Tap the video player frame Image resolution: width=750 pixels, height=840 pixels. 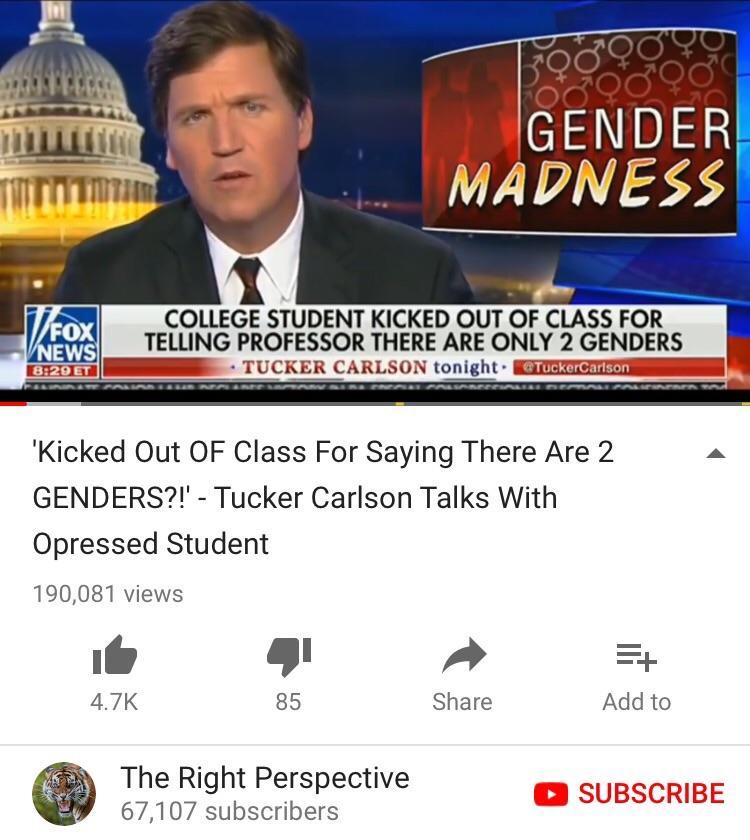pos(375,196)
